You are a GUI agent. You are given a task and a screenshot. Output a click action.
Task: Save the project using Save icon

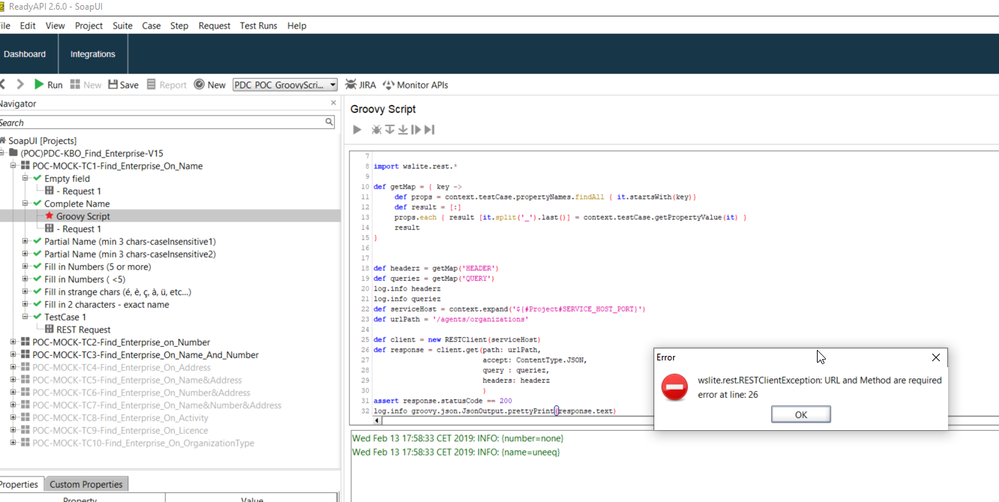click(123, 85)
